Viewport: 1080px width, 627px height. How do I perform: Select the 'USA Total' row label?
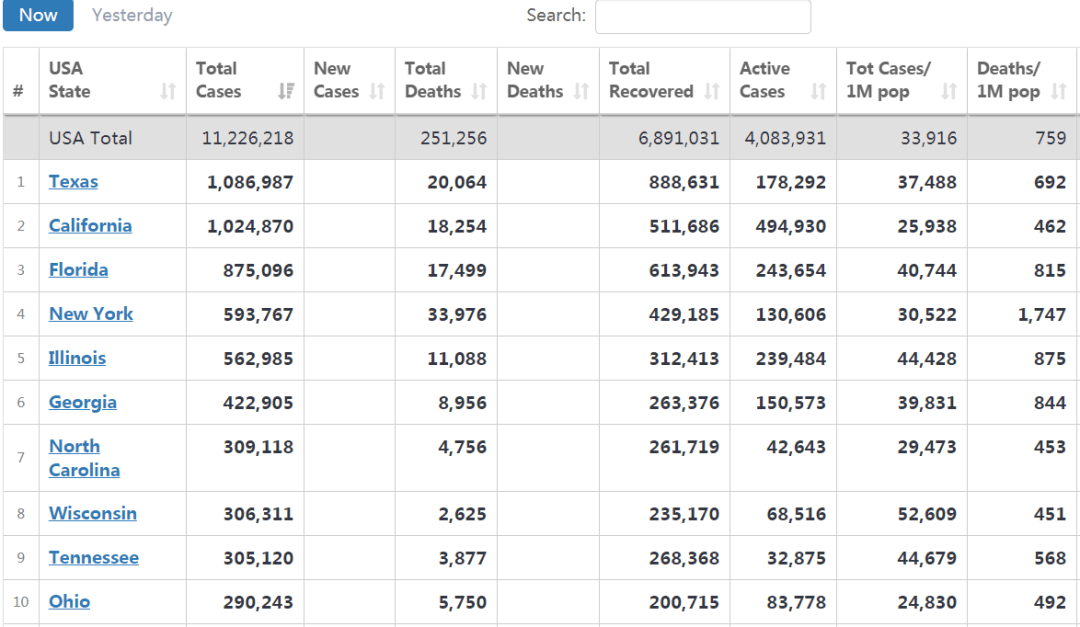90,138
